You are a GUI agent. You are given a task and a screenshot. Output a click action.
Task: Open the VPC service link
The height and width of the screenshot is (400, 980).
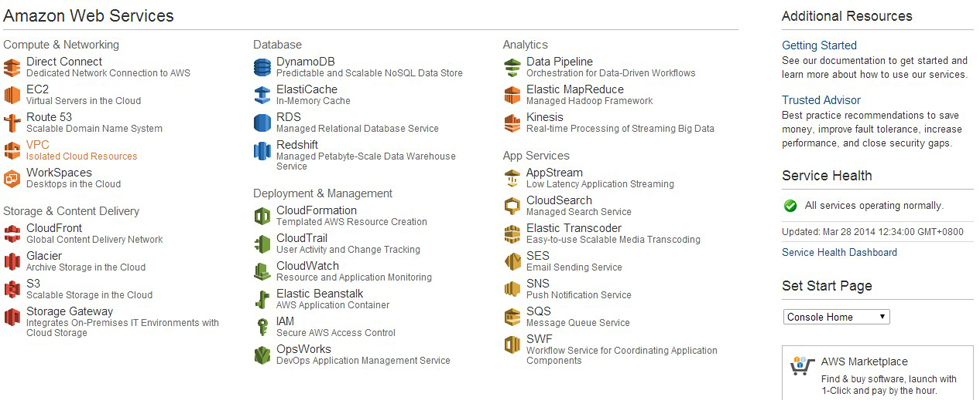click(x=37, y=145)
